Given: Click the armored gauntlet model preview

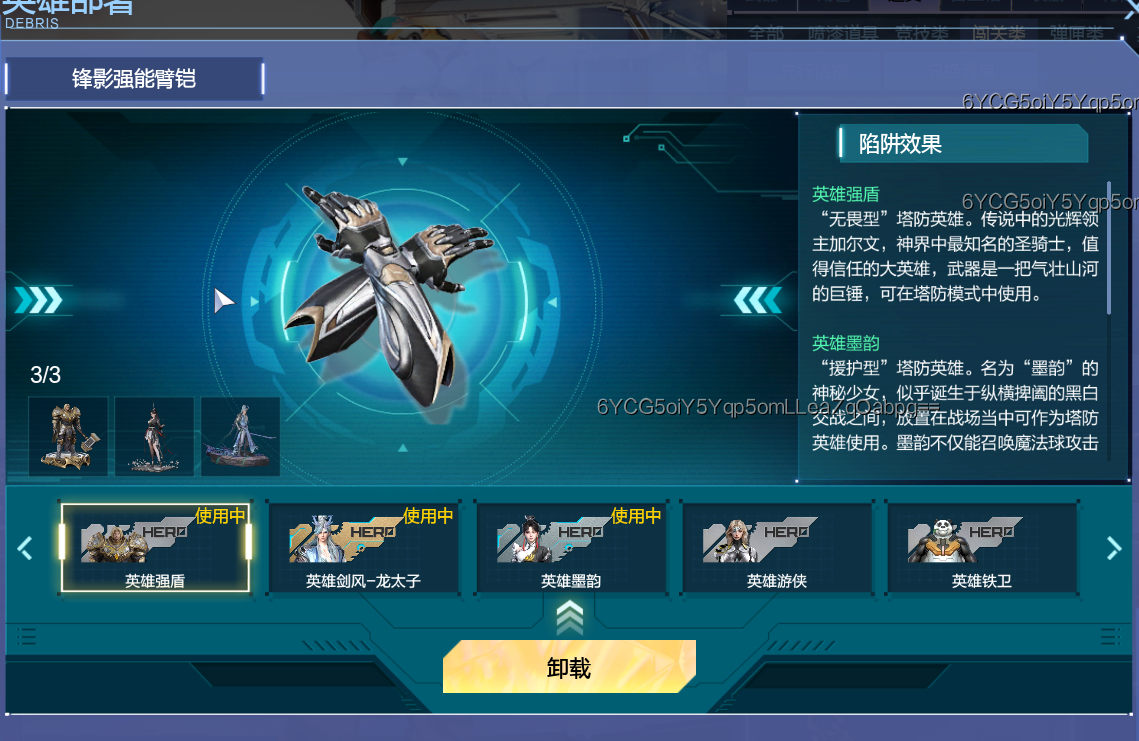Looking at the screenshot, I should 389,294.
